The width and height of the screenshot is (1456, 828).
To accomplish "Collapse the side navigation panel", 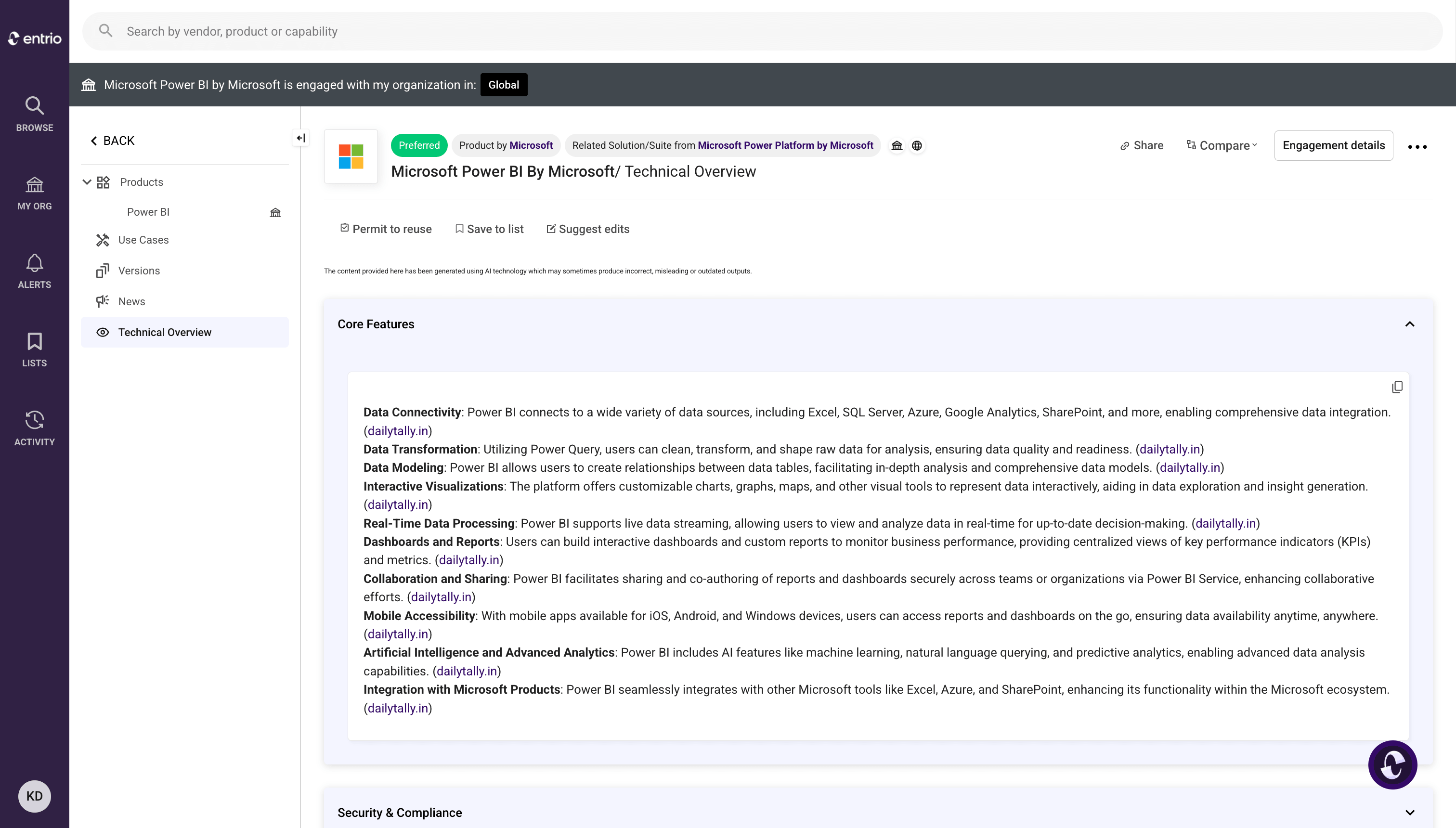I will pos(301,138).
